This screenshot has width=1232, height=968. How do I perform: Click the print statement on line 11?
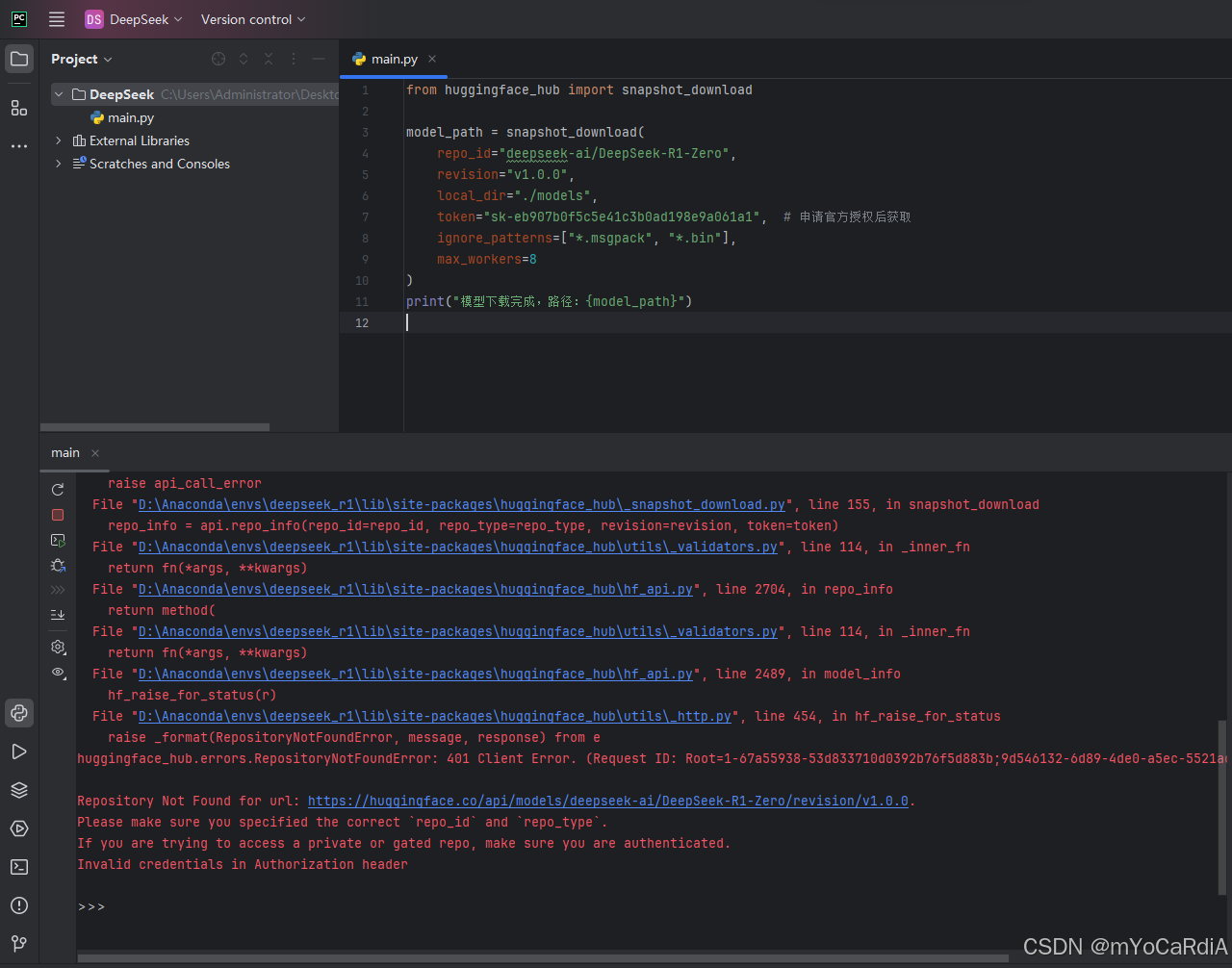[550, 301]
